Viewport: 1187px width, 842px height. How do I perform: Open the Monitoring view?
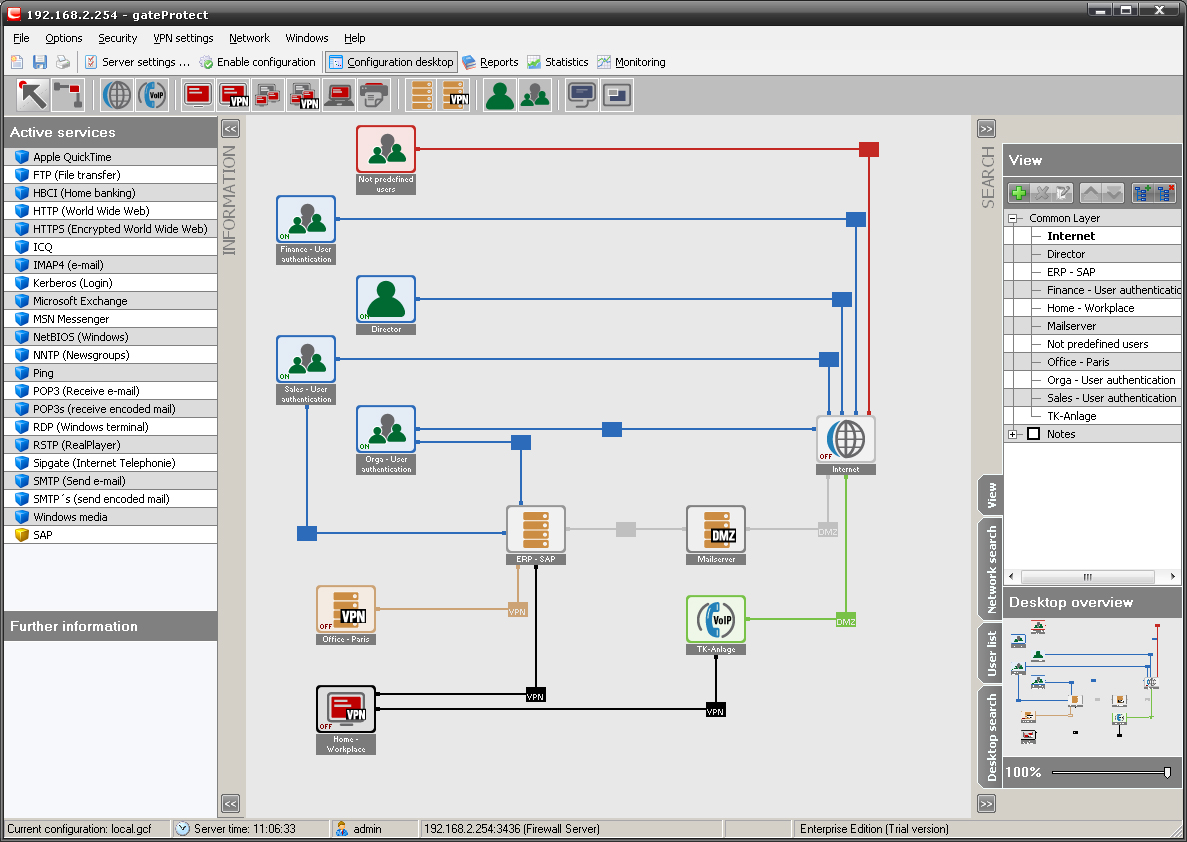(x=631, y=62)
